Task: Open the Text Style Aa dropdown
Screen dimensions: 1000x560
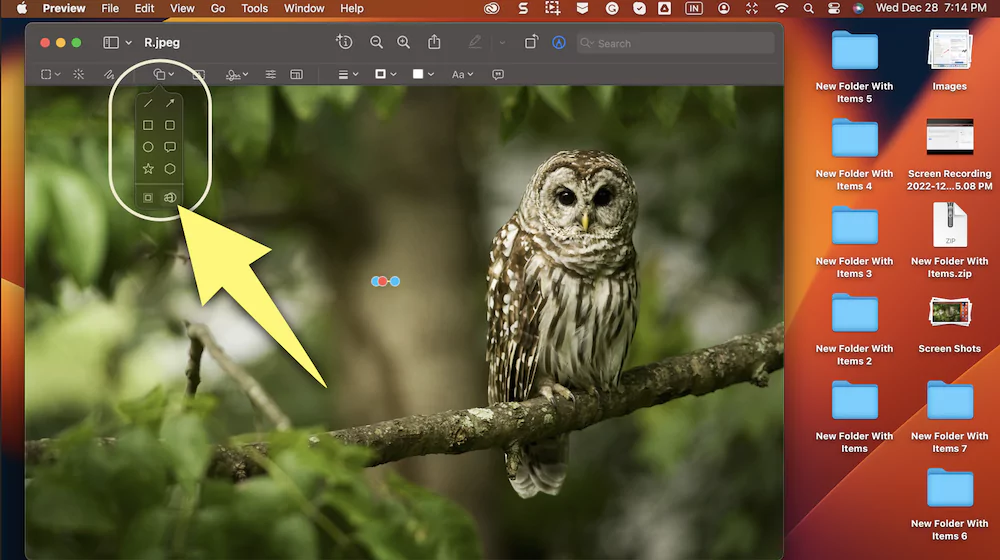Action: click(x=462, y=75)
